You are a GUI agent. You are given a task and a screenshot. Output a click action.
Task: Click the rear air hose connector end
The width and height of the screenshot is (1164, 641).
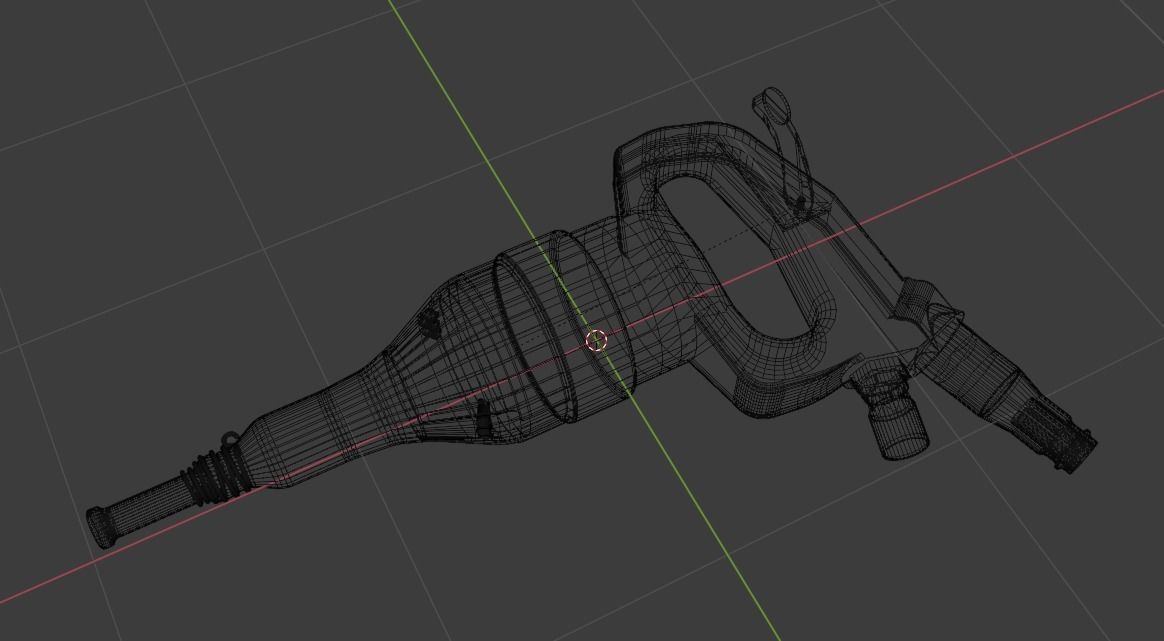[x=1056, y=435]
